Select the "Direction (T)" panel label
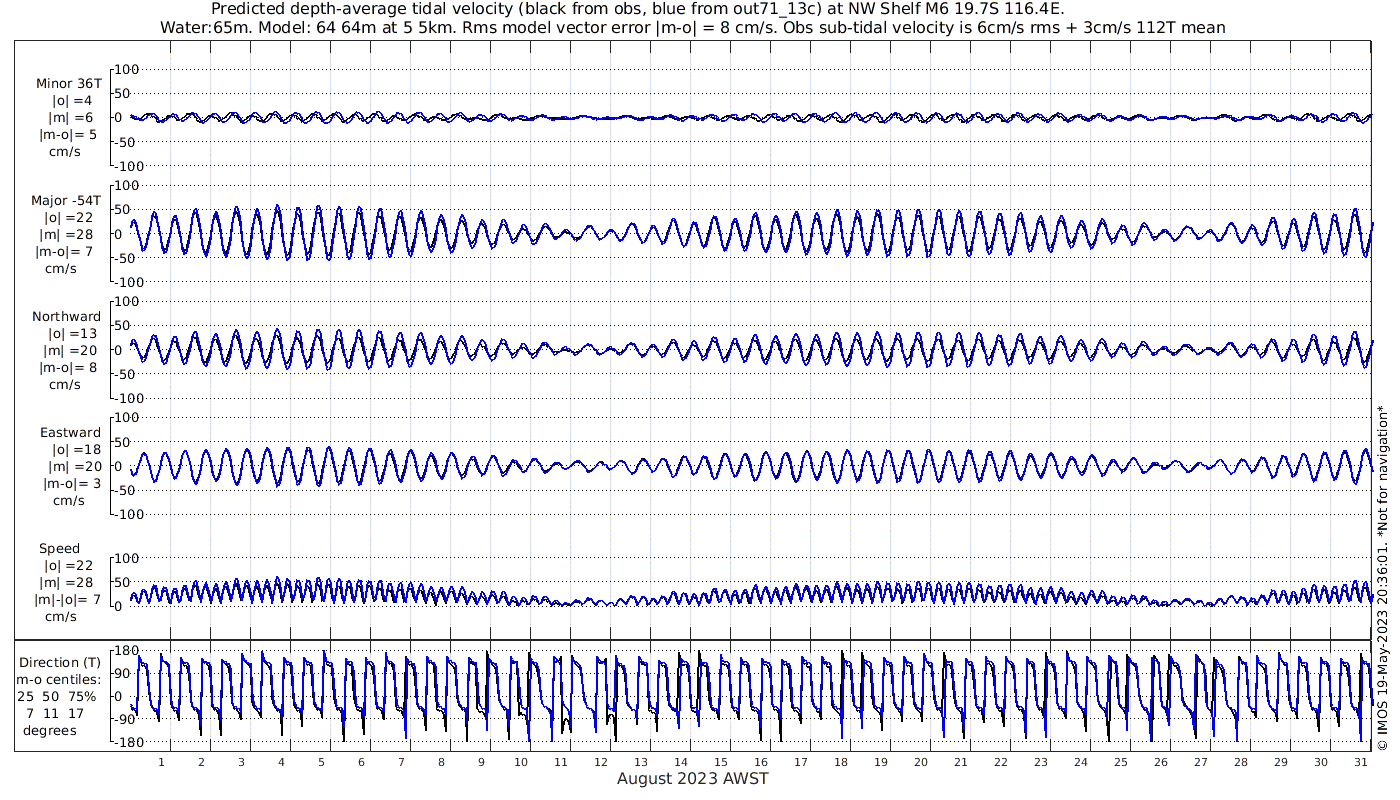 (61, 662)
